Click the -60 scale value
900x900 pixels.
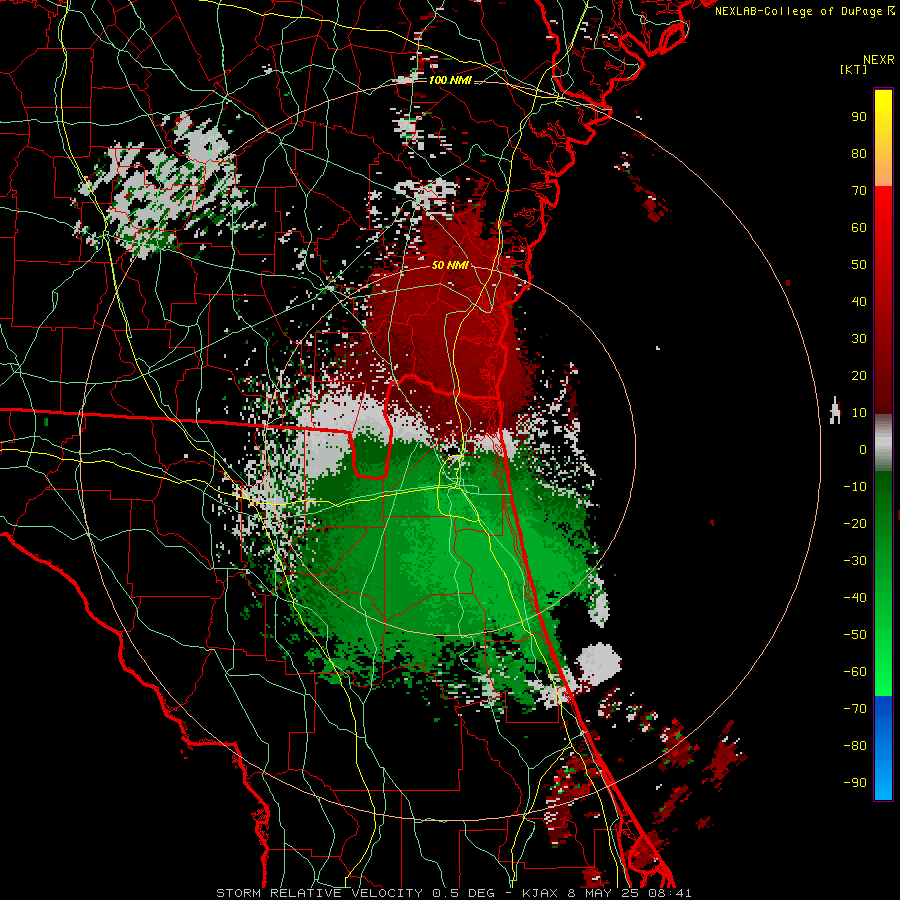coord(855,672)
